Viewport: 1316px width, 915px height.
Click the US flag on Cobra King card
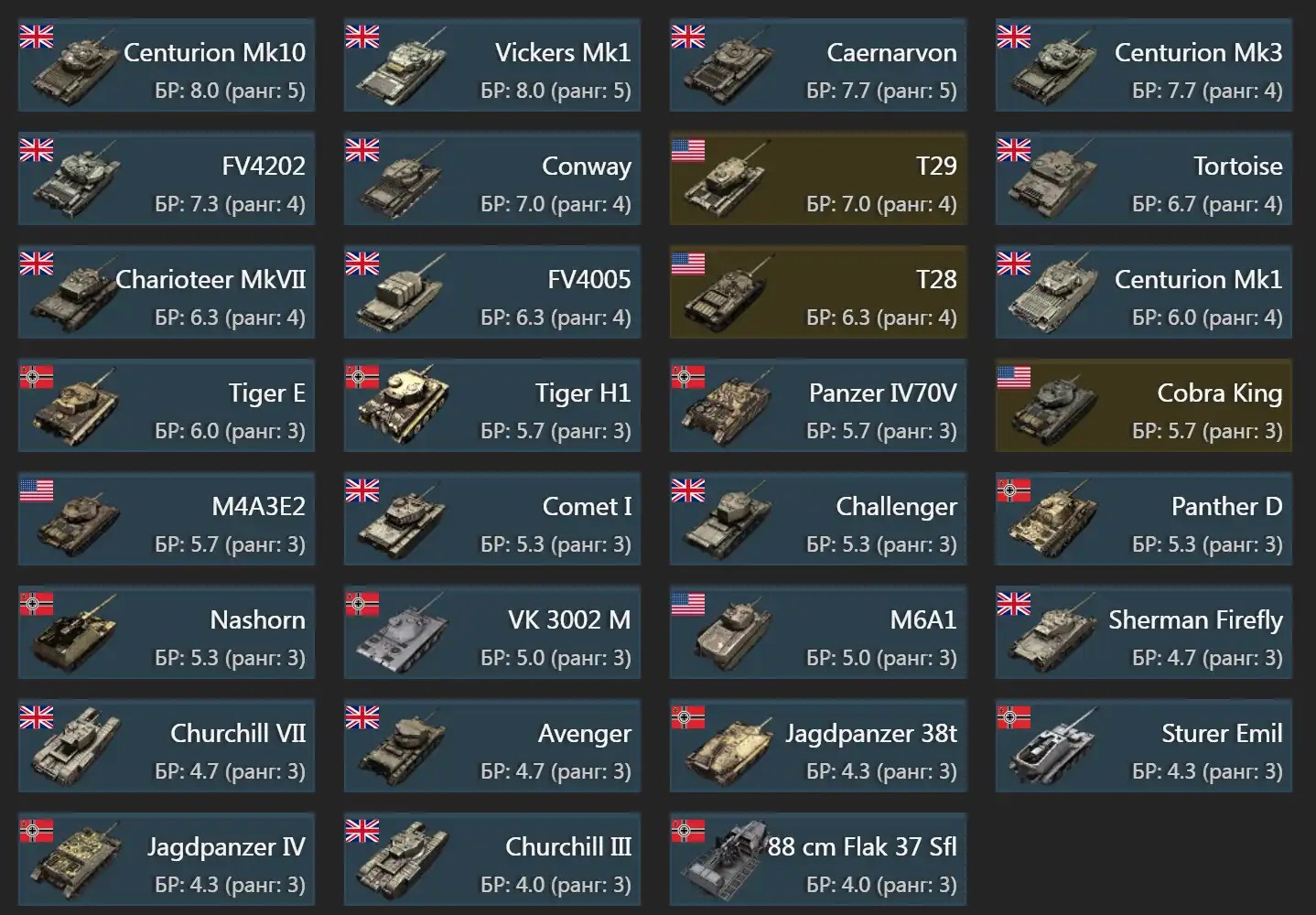[x=1013, y=377]
